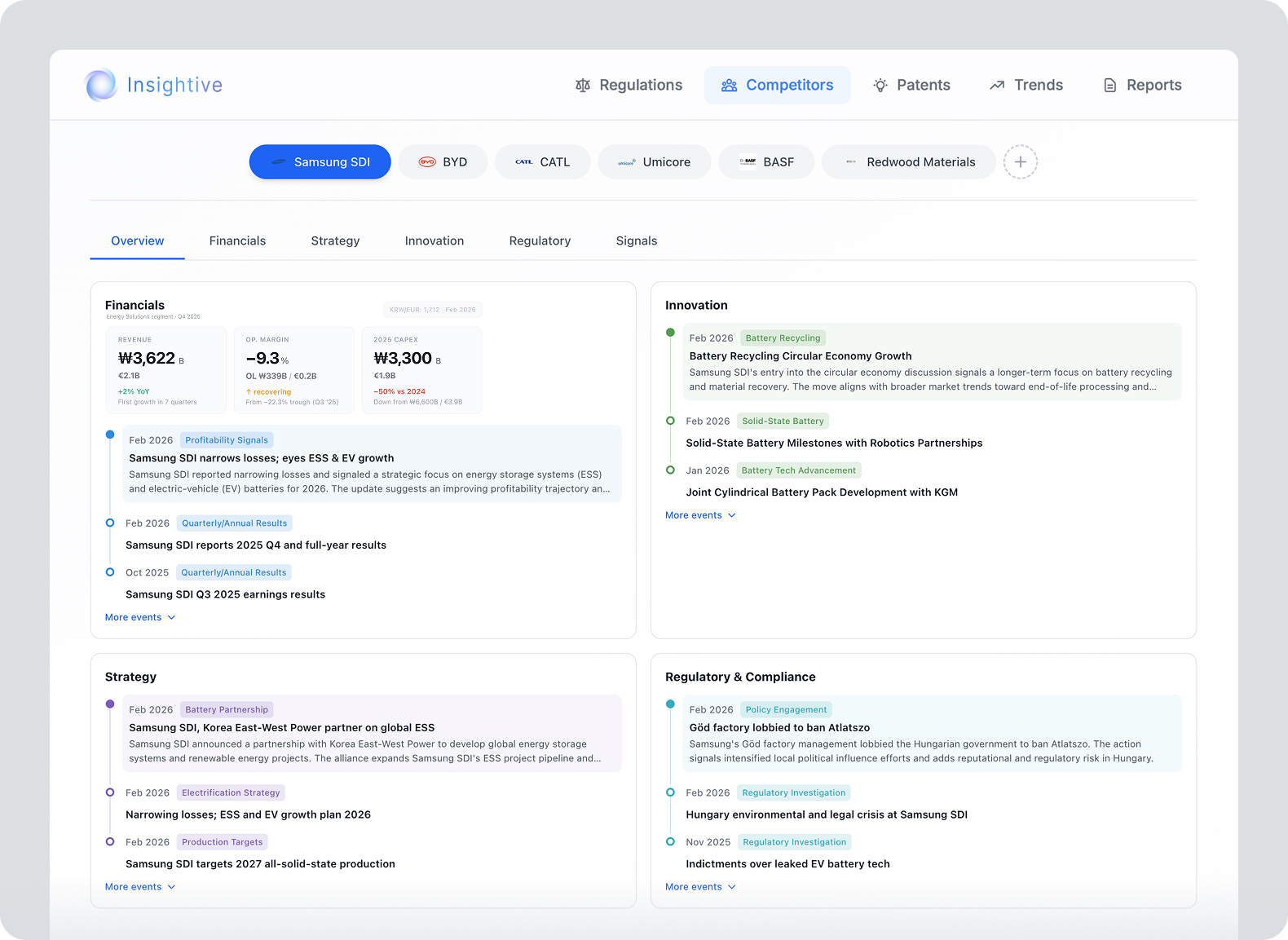1288x940 pixels.
Task: Click the Redwood Materials logo icon
Action: click(x=851, y=162)
